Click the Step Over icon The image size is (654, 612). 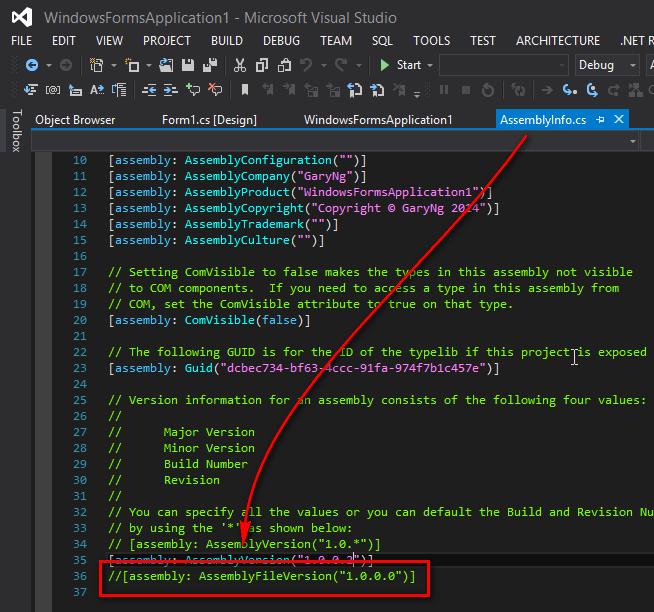pos(592,90)
